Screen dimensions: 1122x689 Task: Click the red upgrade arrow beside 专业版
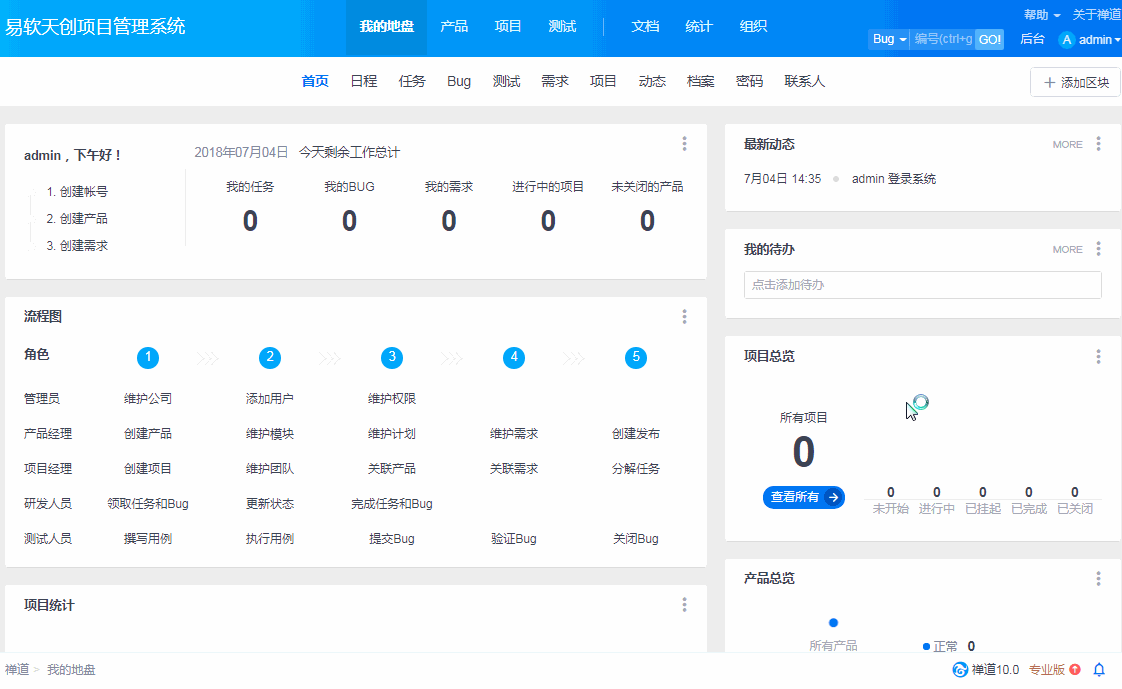click(1075, 670)
